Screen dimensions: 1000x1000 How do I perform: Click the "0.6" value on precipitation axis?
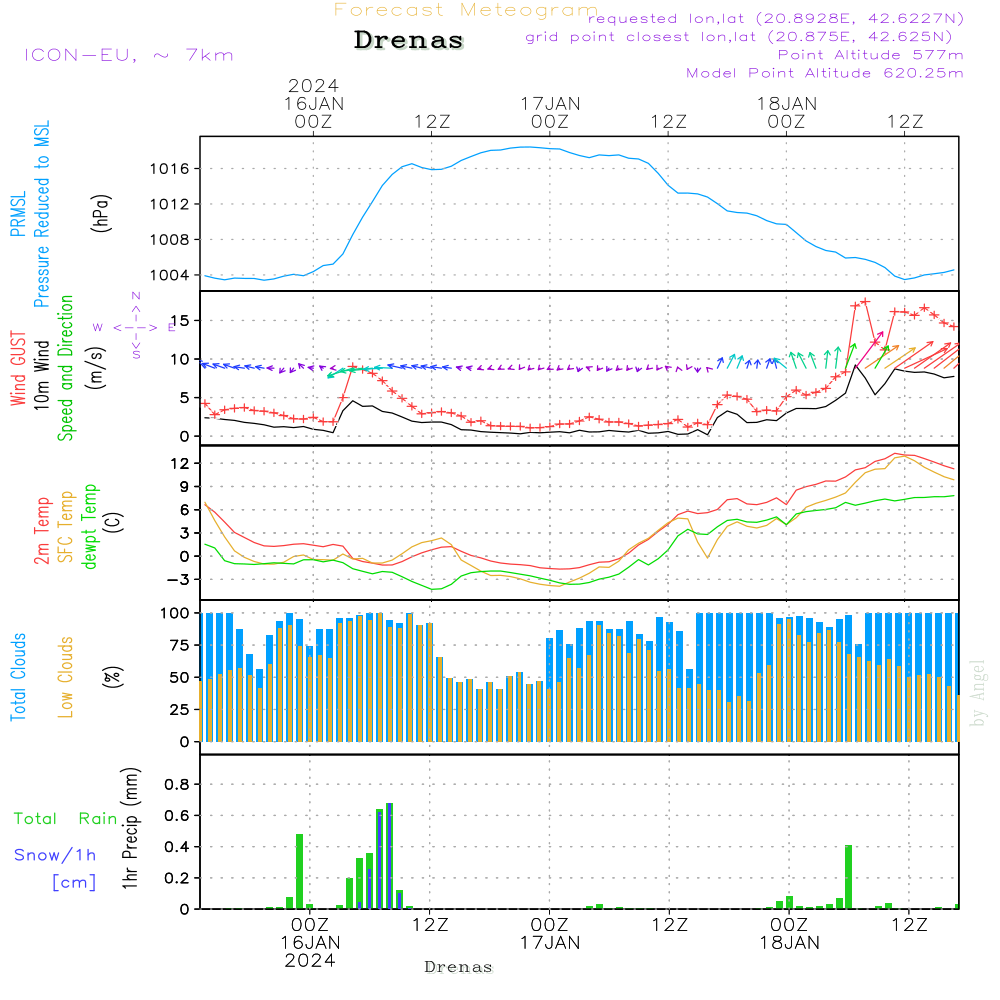177,816
